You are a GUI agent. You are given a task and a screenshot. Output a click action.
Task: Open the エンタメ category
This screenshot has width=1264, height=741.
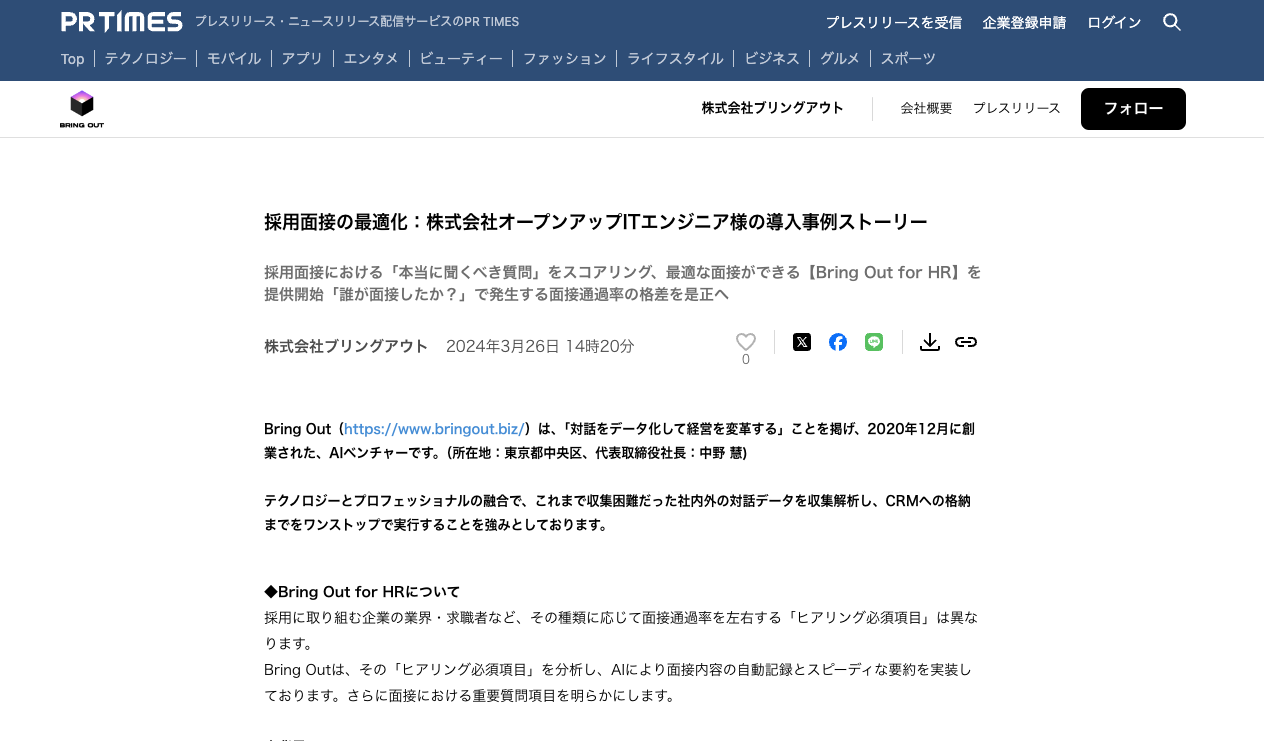371,59
